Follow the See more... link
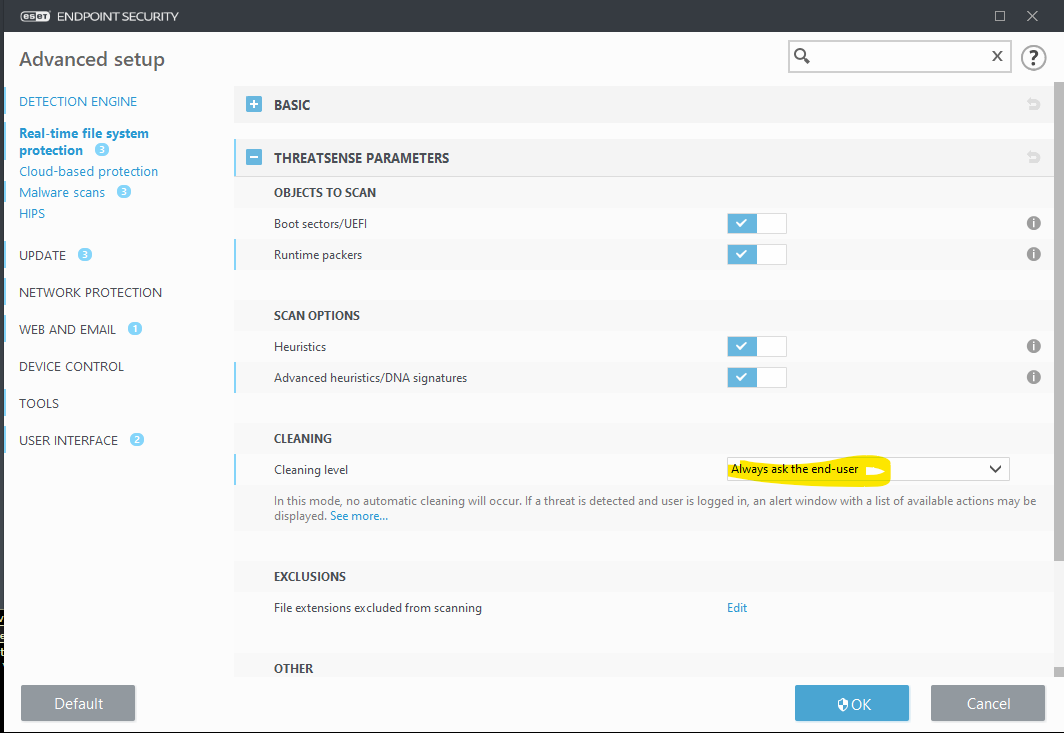This screenshot has height=733, width=1064. [x=359, y=516]
